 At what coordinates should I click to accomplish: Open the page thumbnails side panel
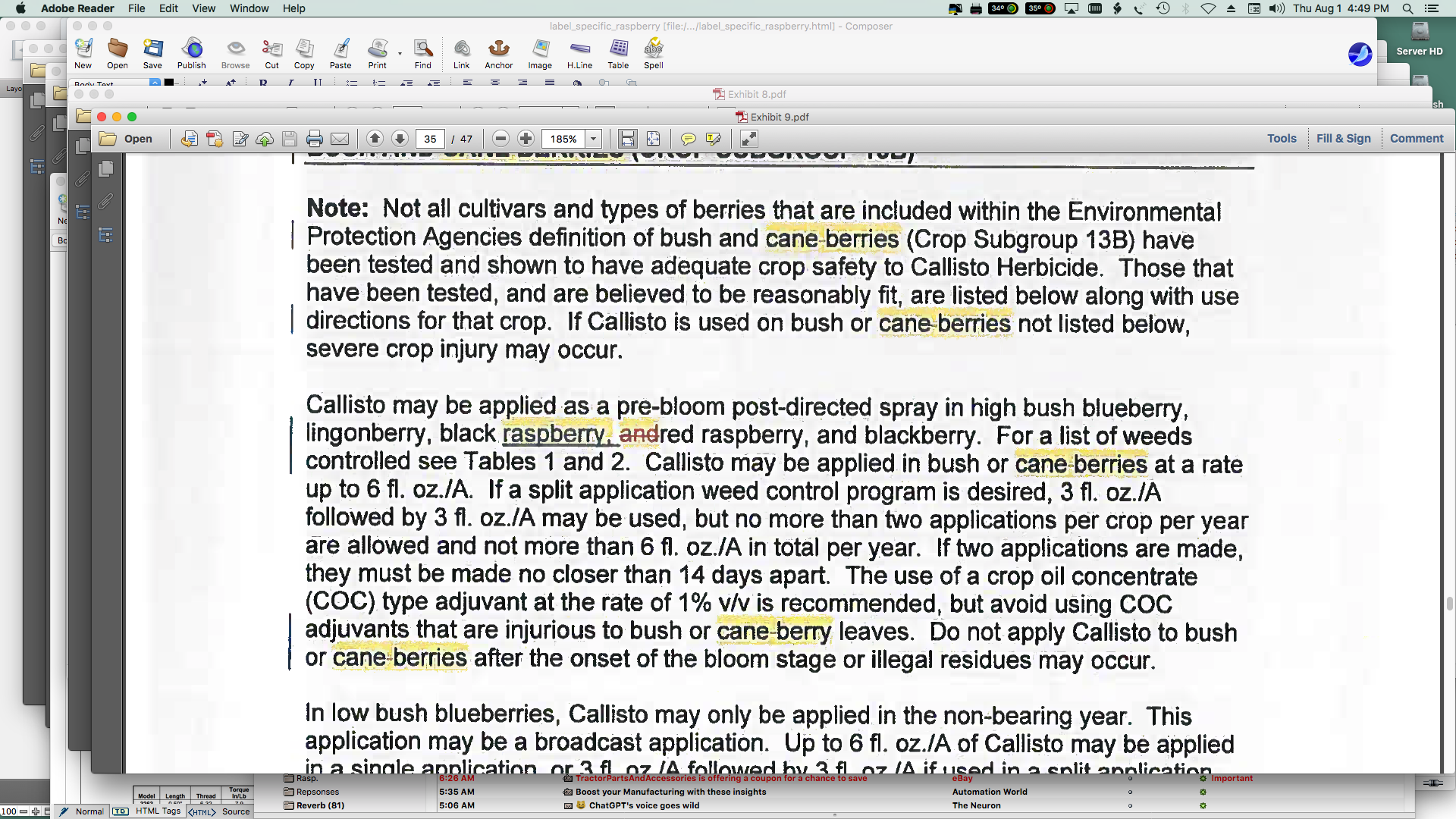[106, 168]
